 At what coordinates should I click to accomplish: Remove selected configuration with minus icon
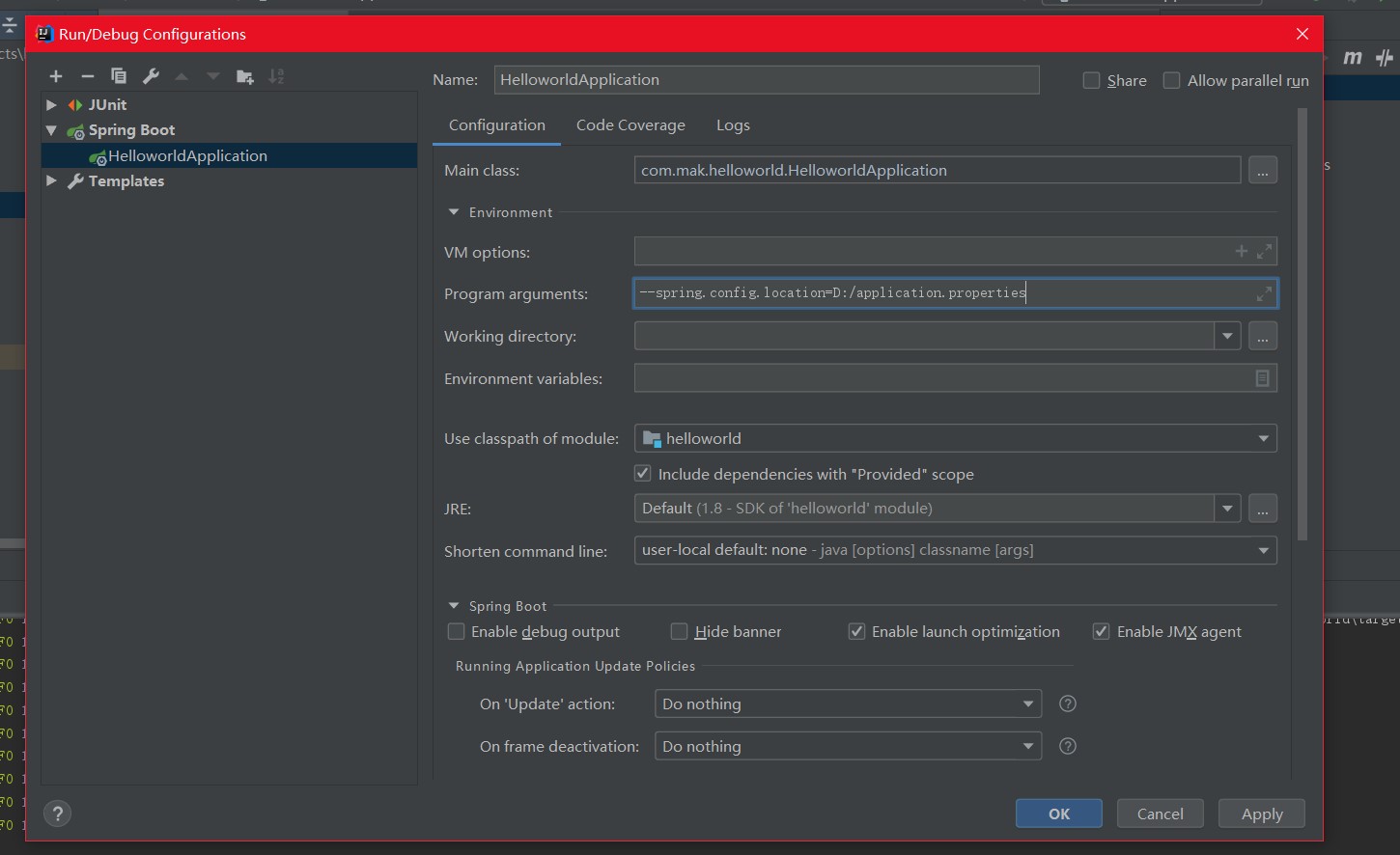pyautogui.click(x=88, y=76)
